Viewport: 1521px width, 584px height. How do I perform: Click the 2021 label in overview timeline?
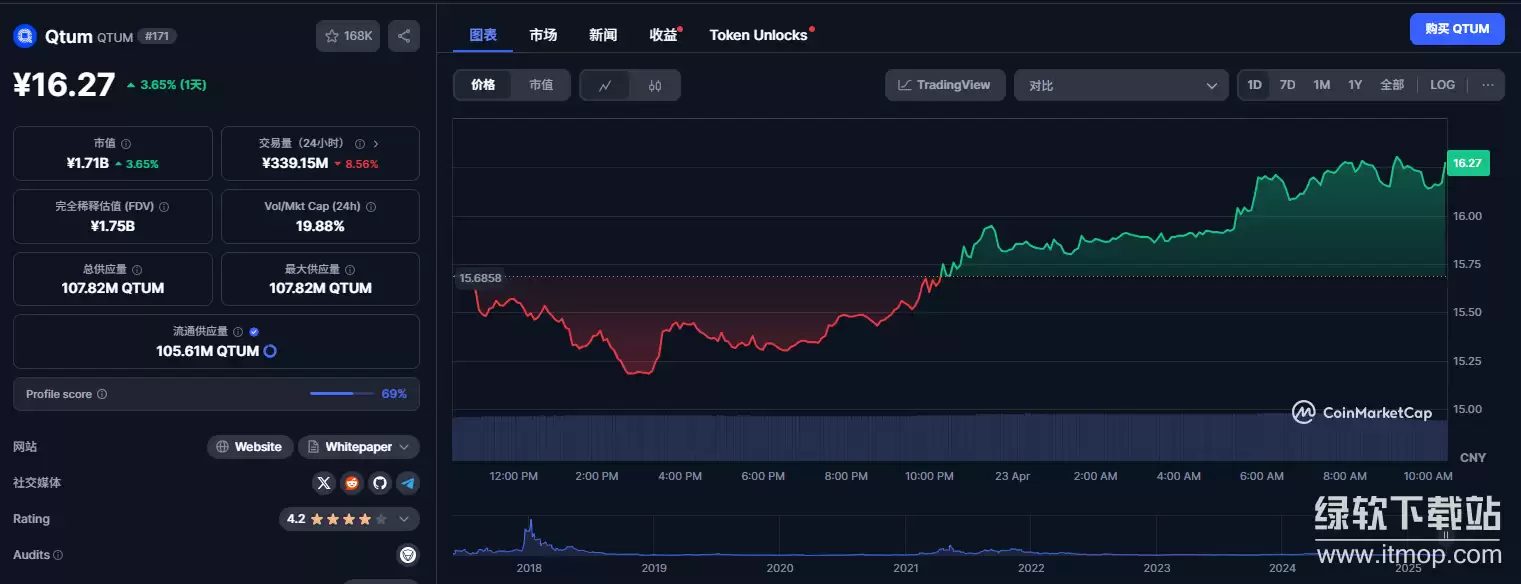[906, 568]
